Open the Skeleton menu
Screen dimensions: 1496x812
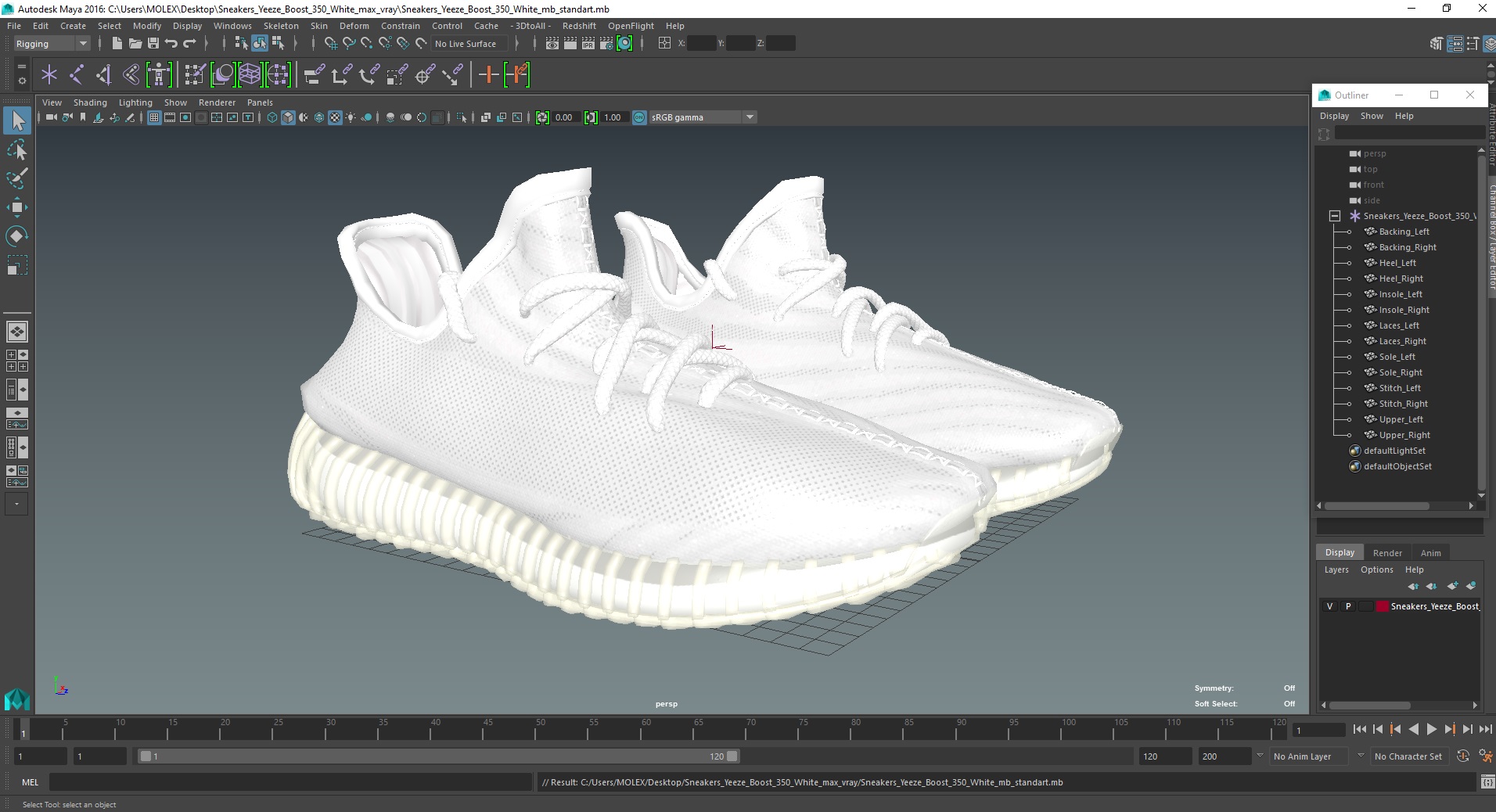pos(281,26)
